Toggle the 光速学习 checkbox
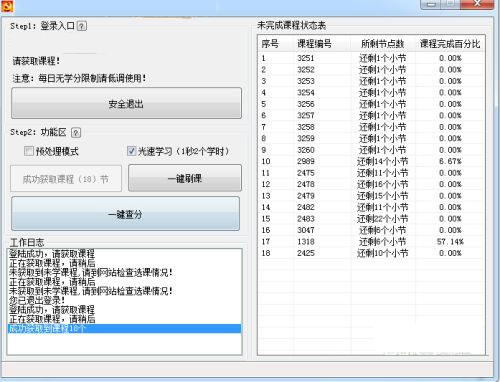This screenshot has height=382, width=500. click(x=132, y=151)
